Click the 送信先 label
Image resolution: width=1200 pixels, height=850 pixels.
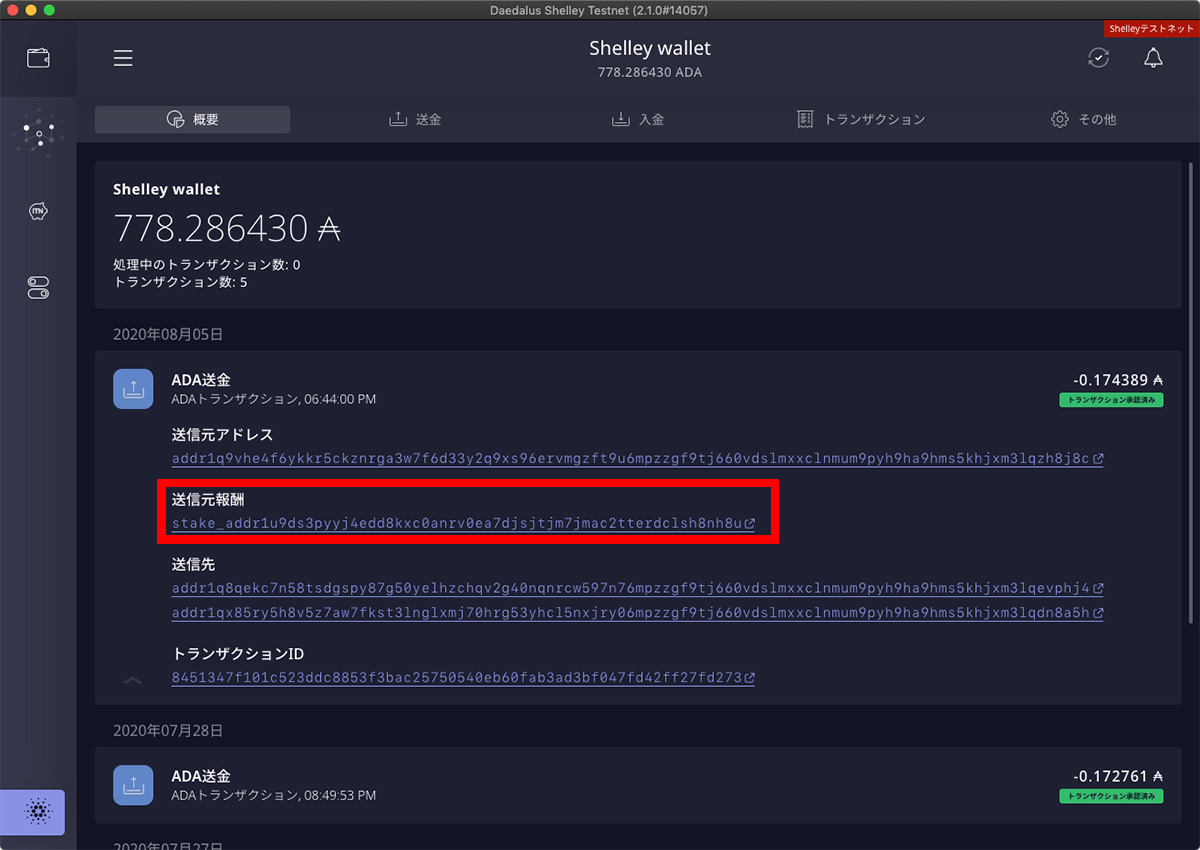[193, 564]
